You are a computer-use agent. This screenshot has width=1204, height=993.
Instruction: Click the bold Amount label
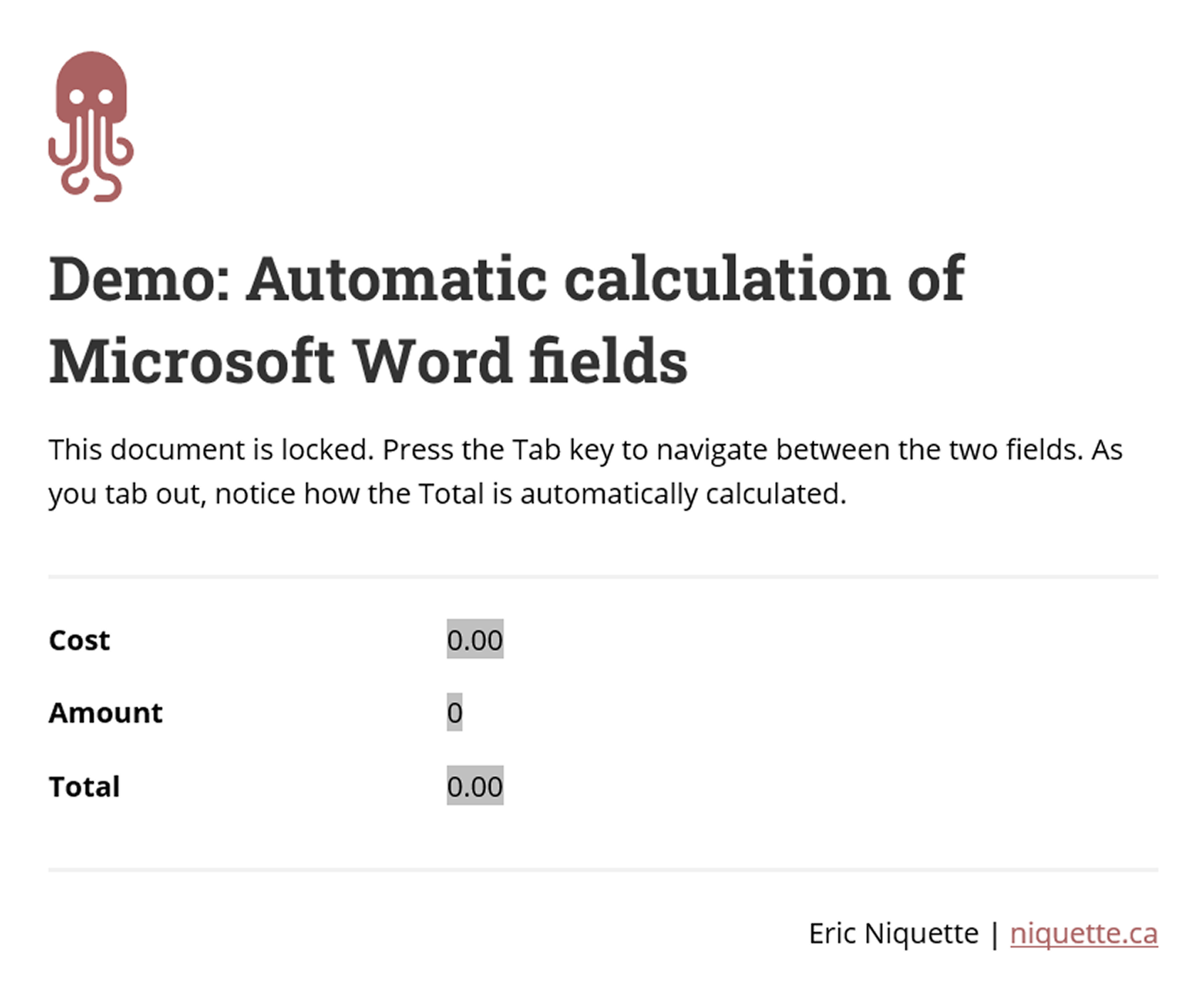[x=105, y=713]
